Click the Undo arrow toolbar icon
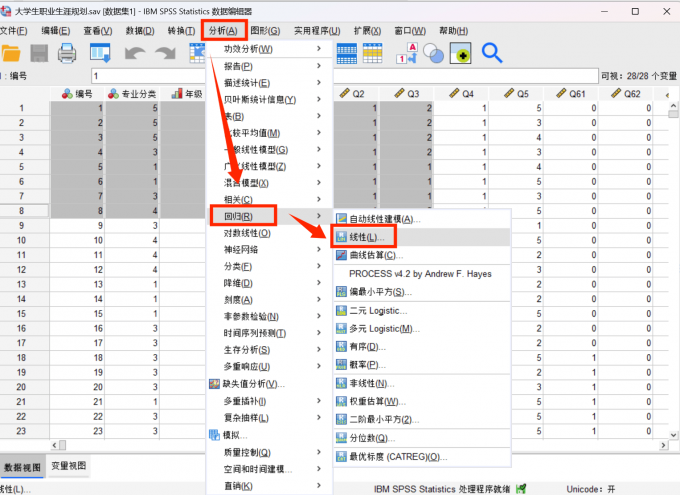 pyautogui.click(x=135, y=53)
